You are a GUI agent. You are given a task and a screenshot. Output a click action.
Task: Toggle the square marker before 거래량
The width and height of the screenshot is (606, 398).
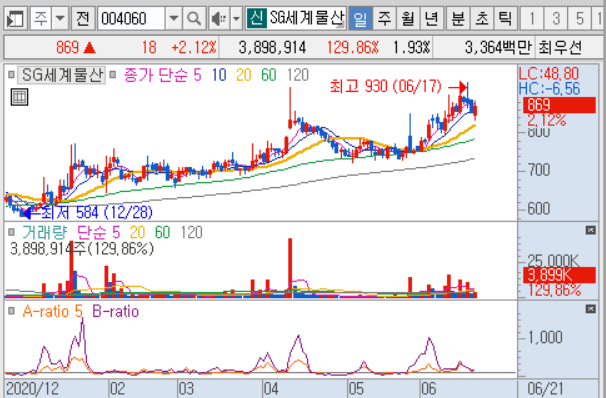pos(11,232)
